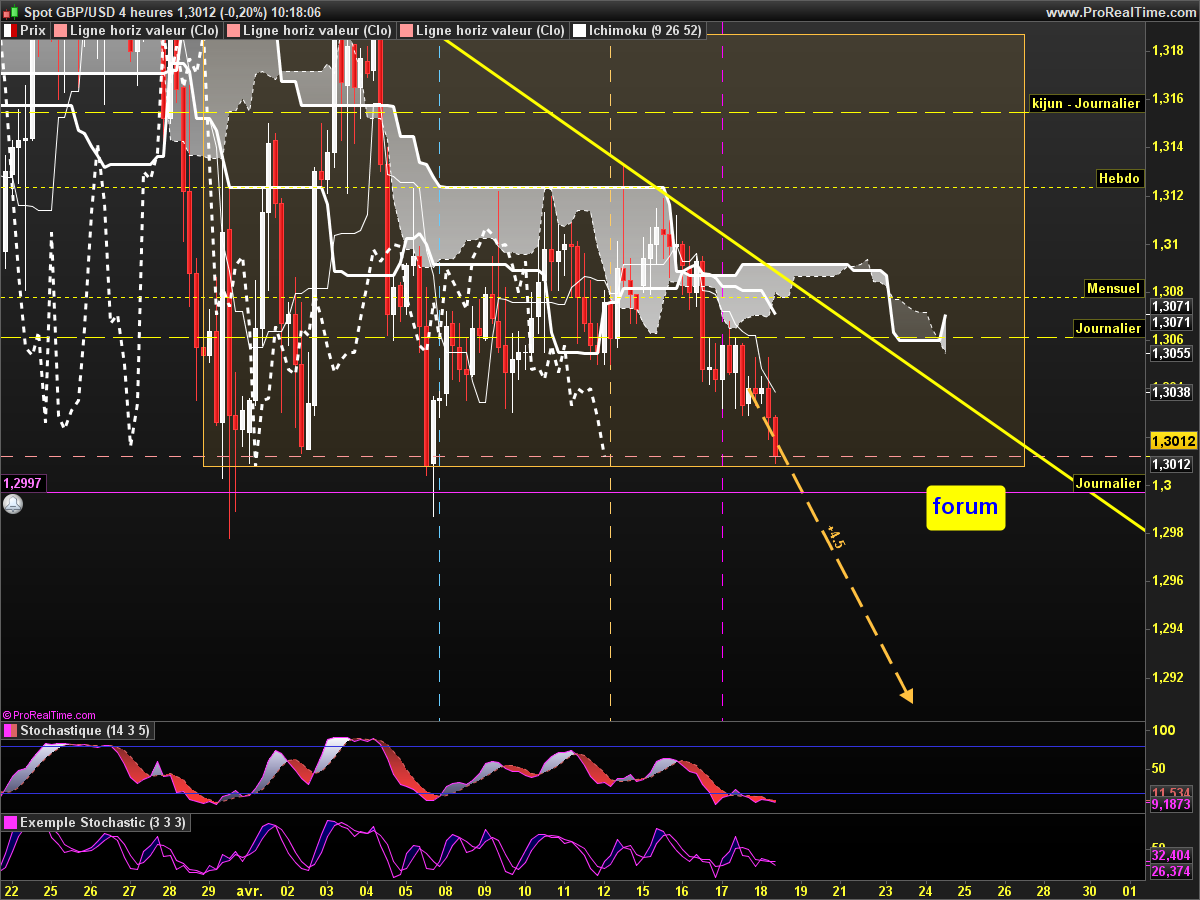Click the 1,3038 price value label
Screen dimensions: 1200x900
(1171, 392)
